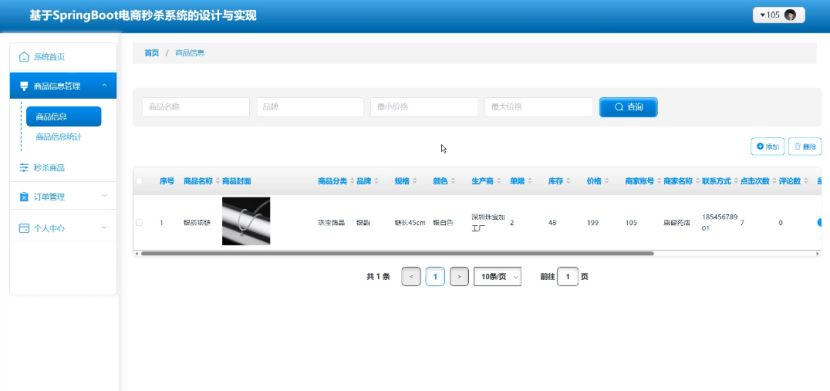Select 商品信息 submenu item

64,116
